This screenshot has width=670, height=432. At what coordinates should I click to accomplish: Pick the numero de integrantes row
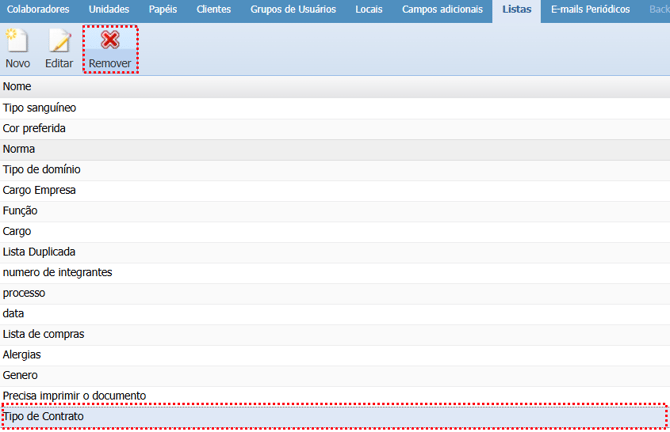pos(57,272)
